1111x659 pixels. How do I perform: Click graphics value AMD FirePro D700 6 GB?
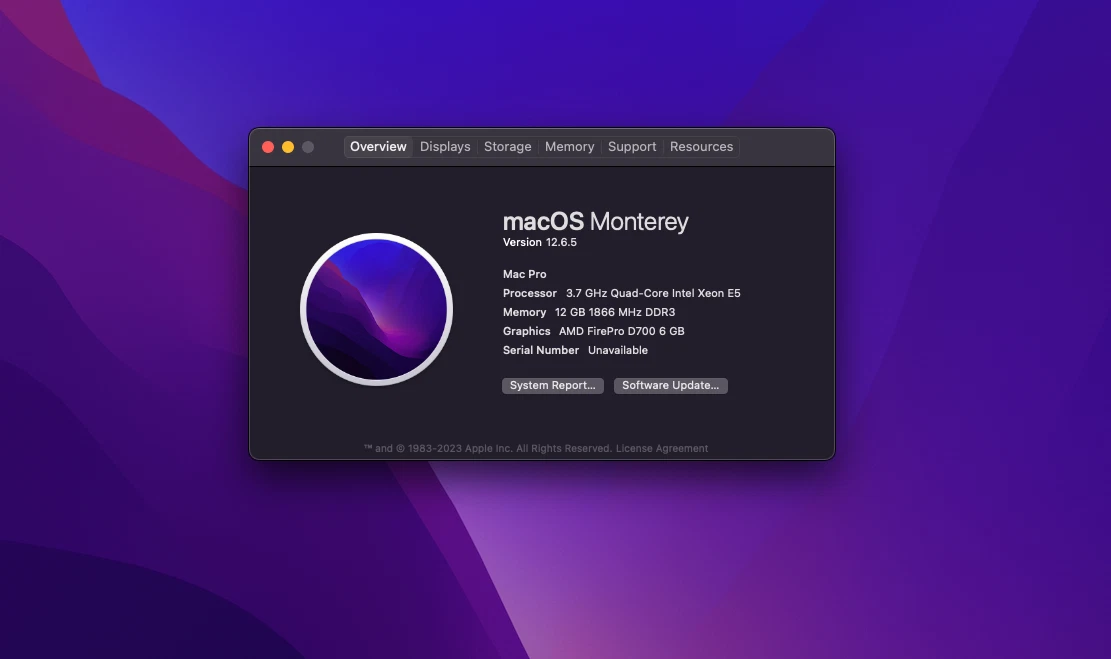621,332
